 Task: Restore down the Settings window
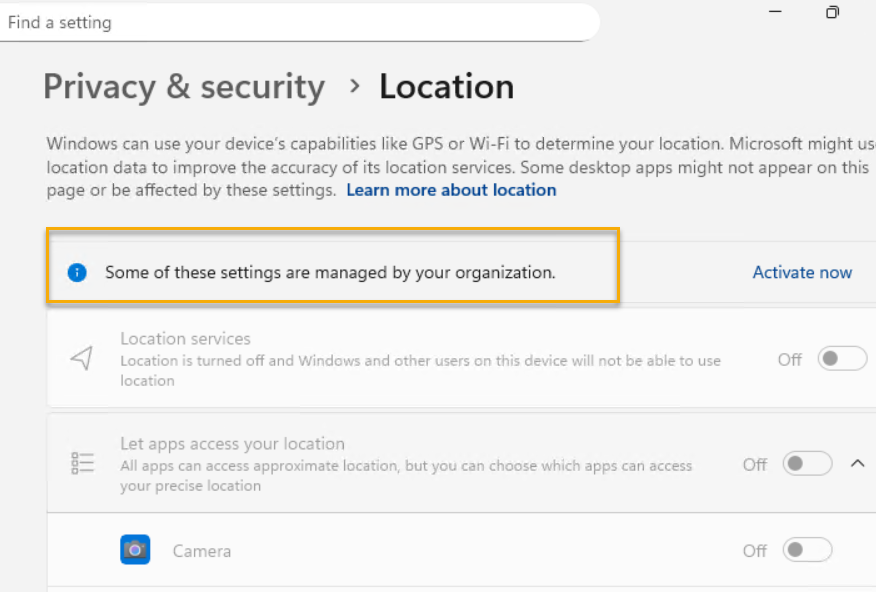832,12
